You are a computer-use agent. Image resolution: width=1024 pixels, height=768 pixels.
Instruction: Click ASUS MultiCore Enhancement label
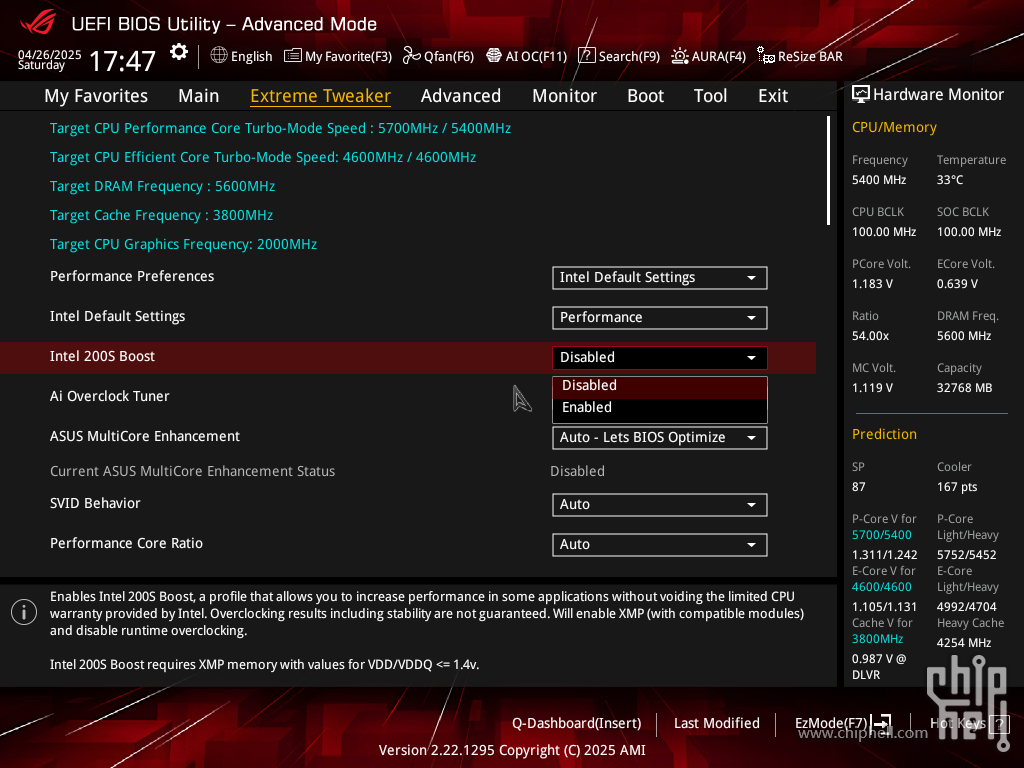coord(145,436)
